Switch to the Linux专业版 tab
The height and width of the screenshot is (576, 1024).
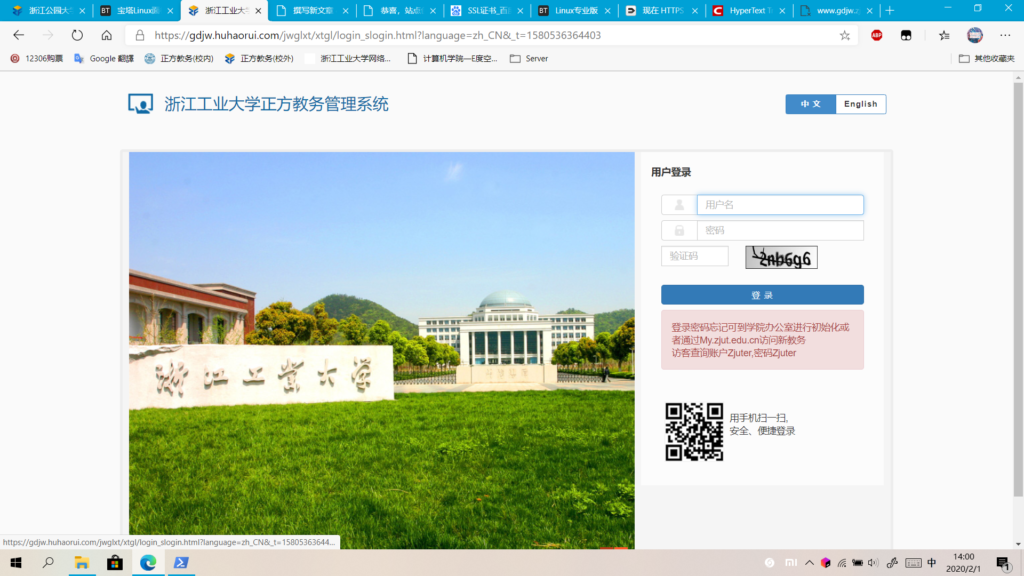[575, 10]
